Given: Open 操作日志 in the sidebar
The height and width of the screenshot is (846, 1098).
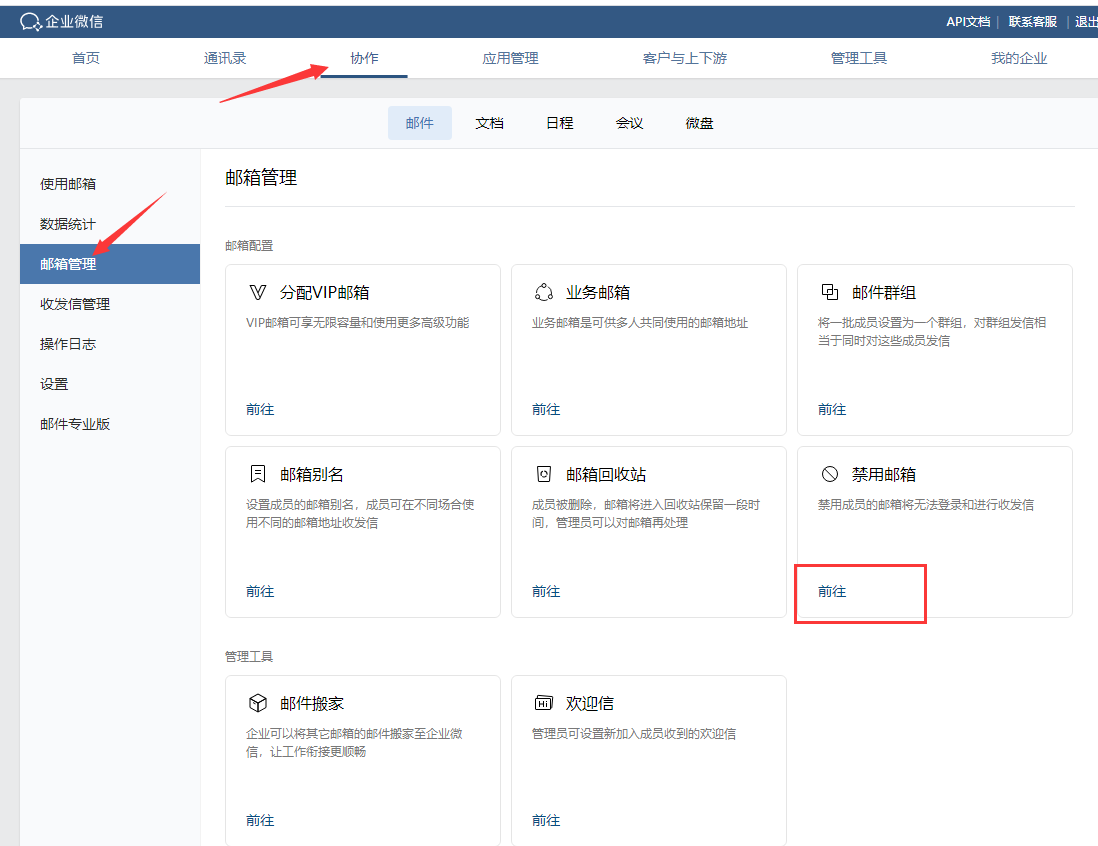Looking at the screenshot, I should coord(68,344).
